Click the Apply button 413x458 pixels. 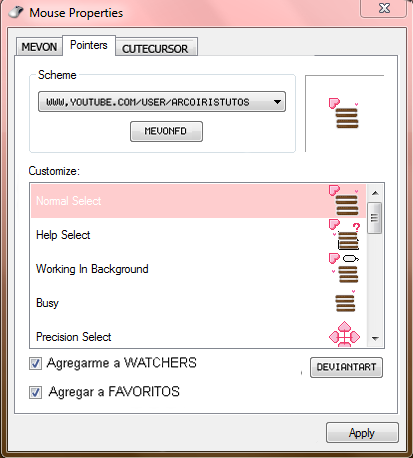pyautogui.click(x=362, y=433)
